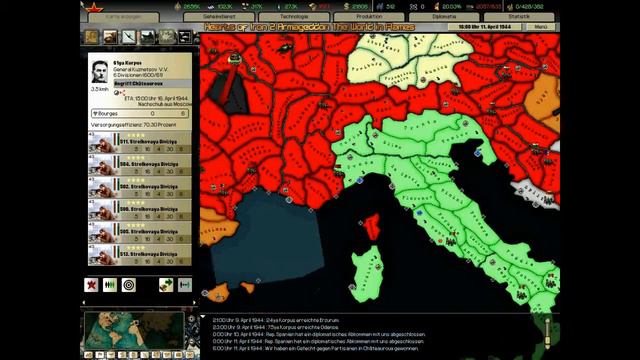The height and width of the screenshot is (360, 640).
Task: Click the split-unit button with arrows
Action: [185, 285]
